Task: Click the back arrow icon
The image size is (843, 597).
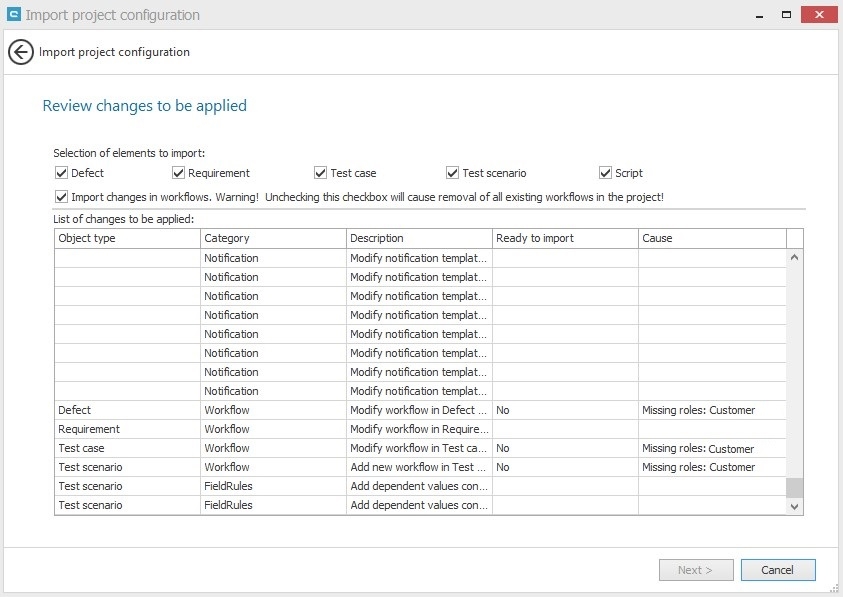Action: (x=21, y=52)
